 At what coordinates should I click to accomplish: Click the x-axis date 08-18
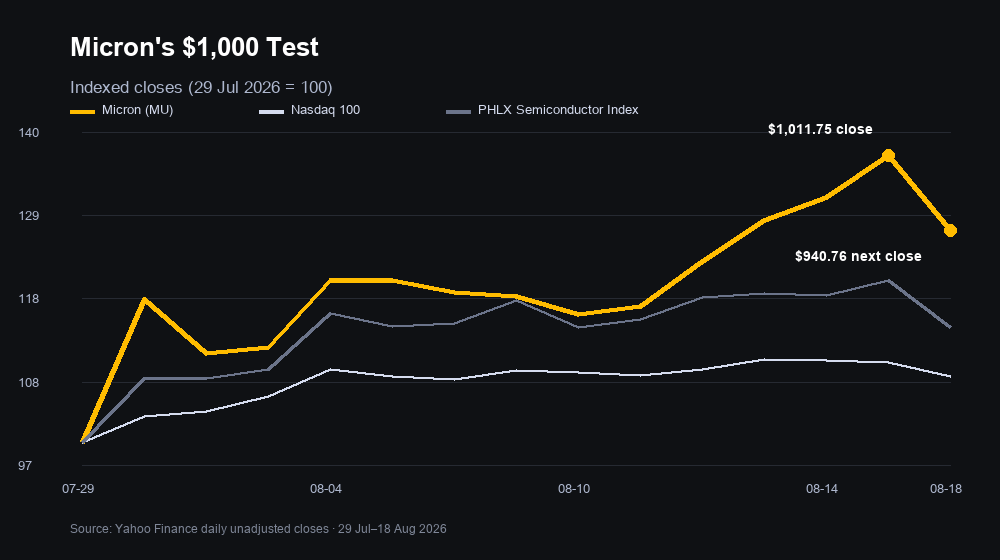point(946,489)
